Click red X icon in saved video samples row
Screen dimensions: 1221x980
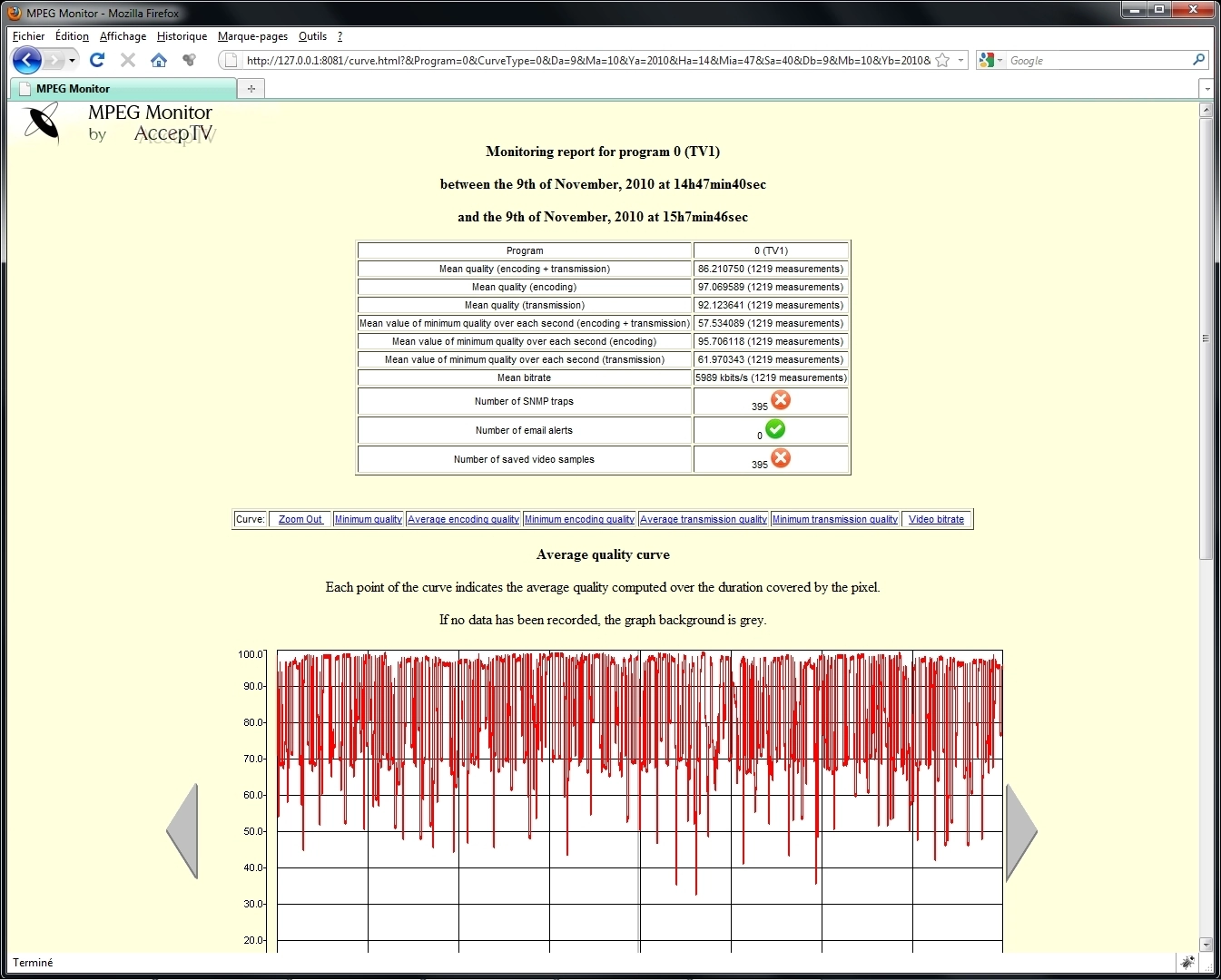point(781,457)
